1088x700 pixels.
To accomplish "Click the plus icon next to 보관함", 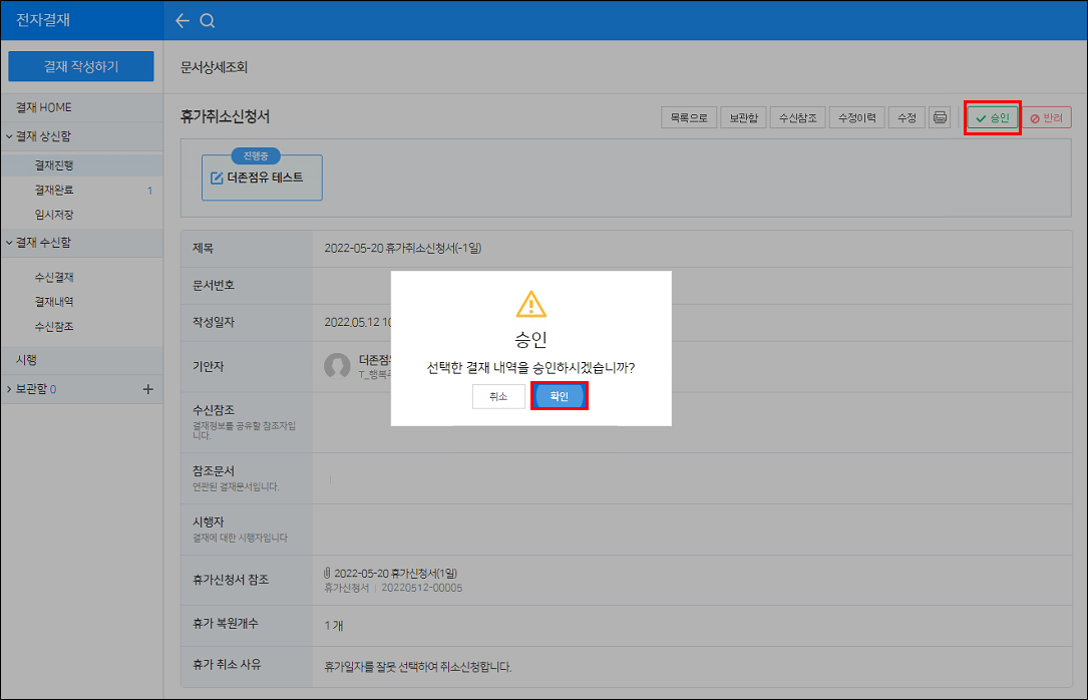I will pyautogui.click(x=148, y=389).
